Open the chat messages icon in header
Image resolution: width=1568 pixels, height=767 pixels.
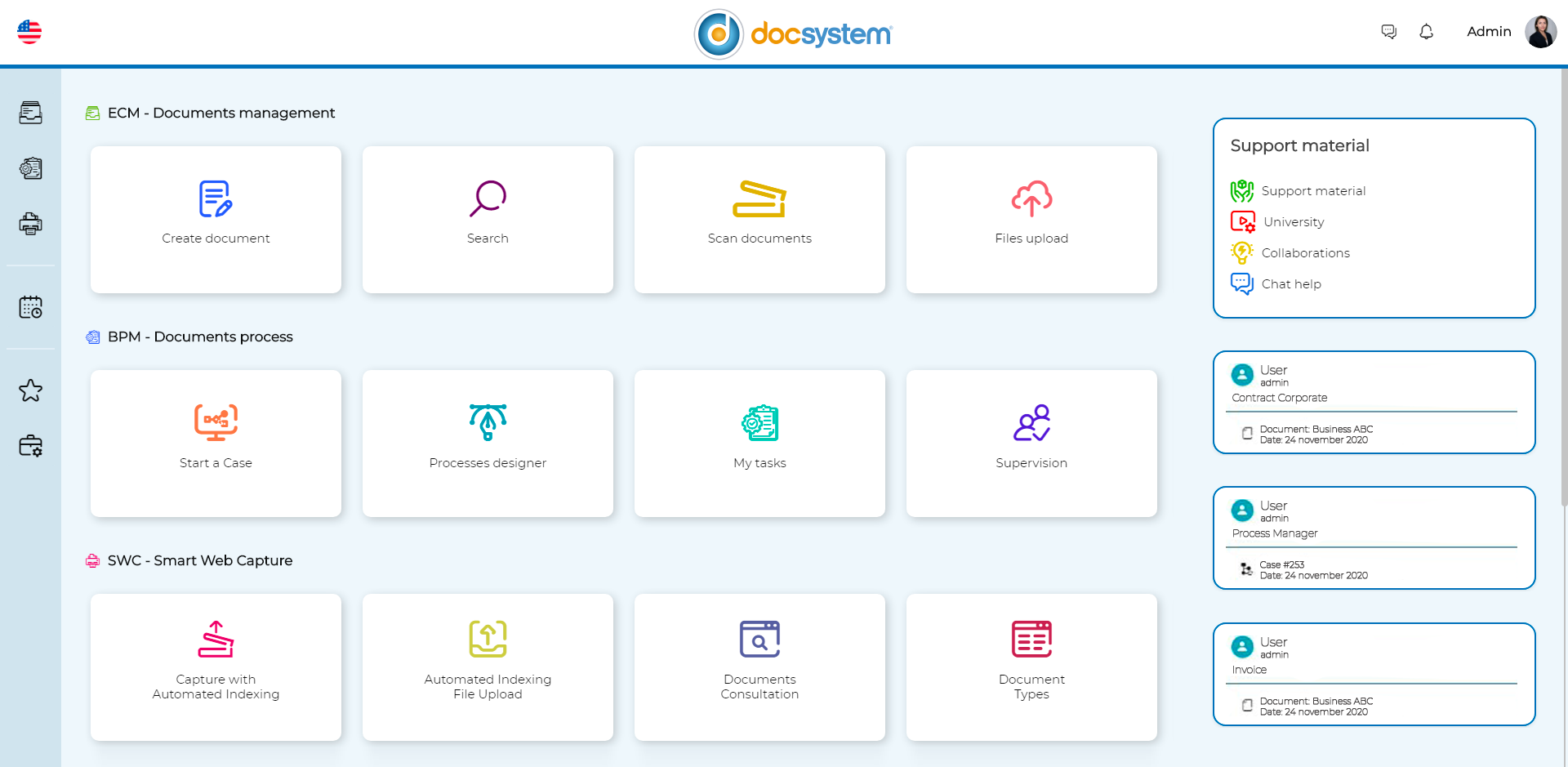coord(1388,32)
